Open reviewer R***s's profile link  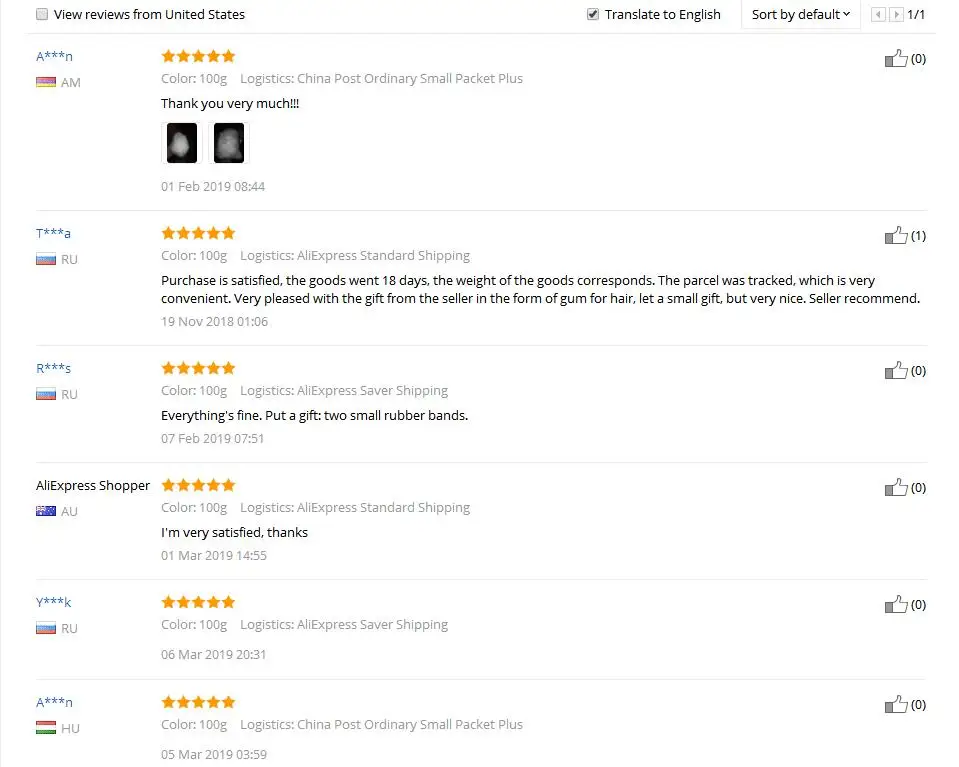pyautogui.click(x=53, y=368)
